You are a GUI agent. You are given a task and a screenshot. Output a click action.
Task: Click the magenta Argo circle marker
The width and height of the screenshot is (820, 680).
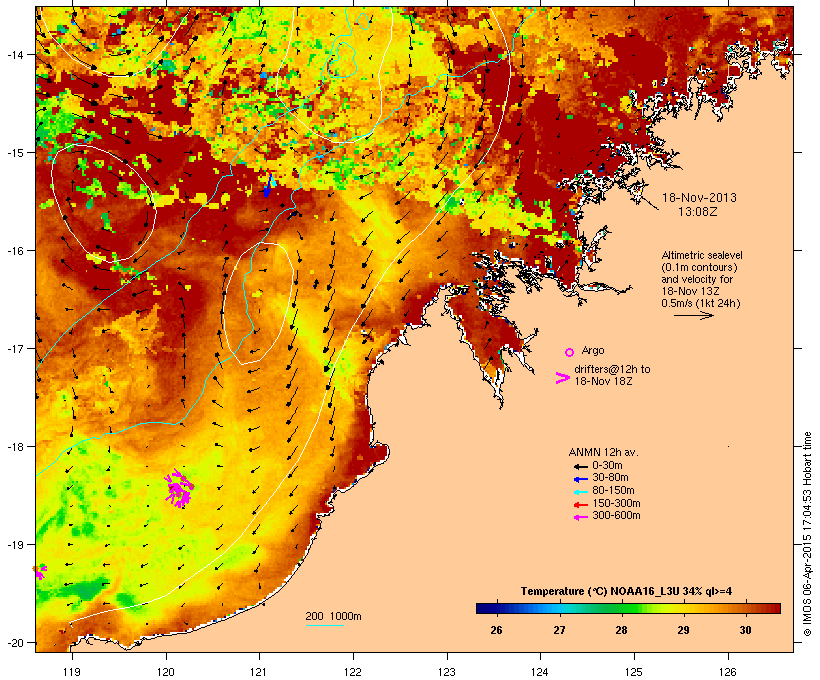tap(570, 352)
